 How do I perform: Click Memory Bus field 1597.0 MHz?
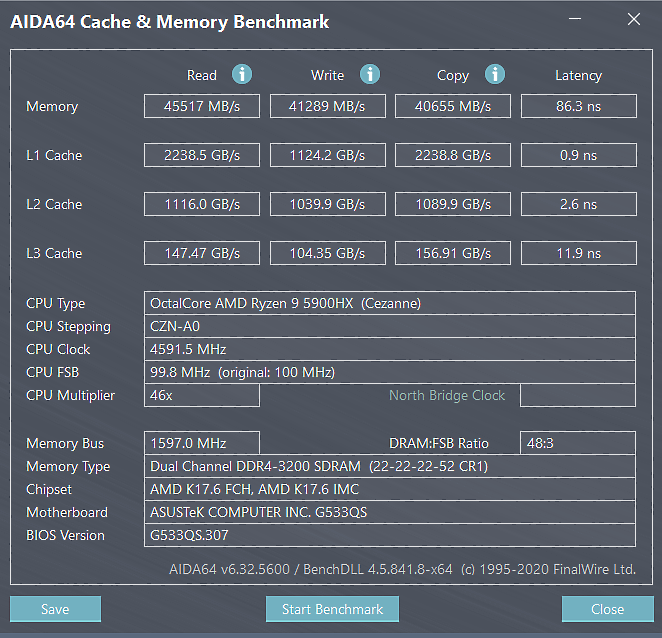pos(202,443)
